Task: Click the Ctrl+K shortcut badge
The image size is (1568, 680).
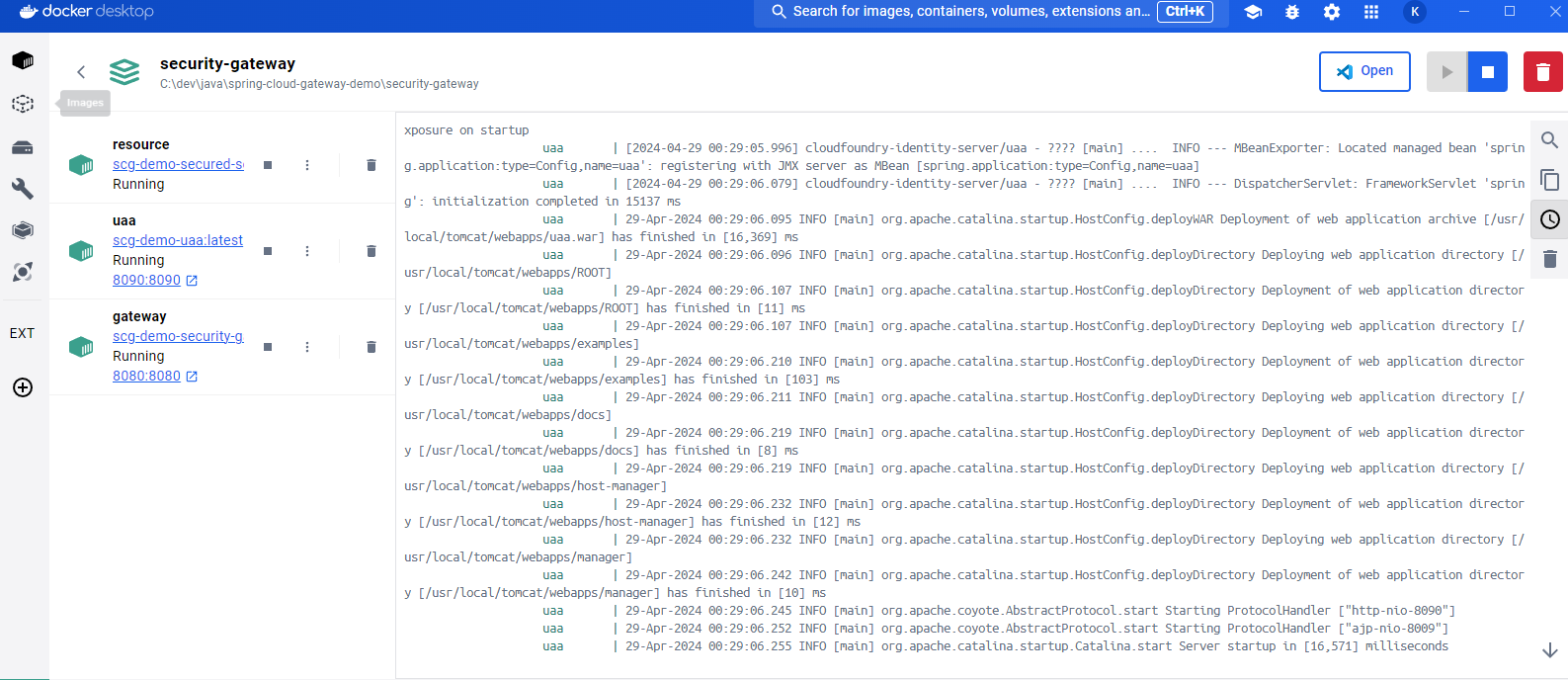Action: 1185,12
